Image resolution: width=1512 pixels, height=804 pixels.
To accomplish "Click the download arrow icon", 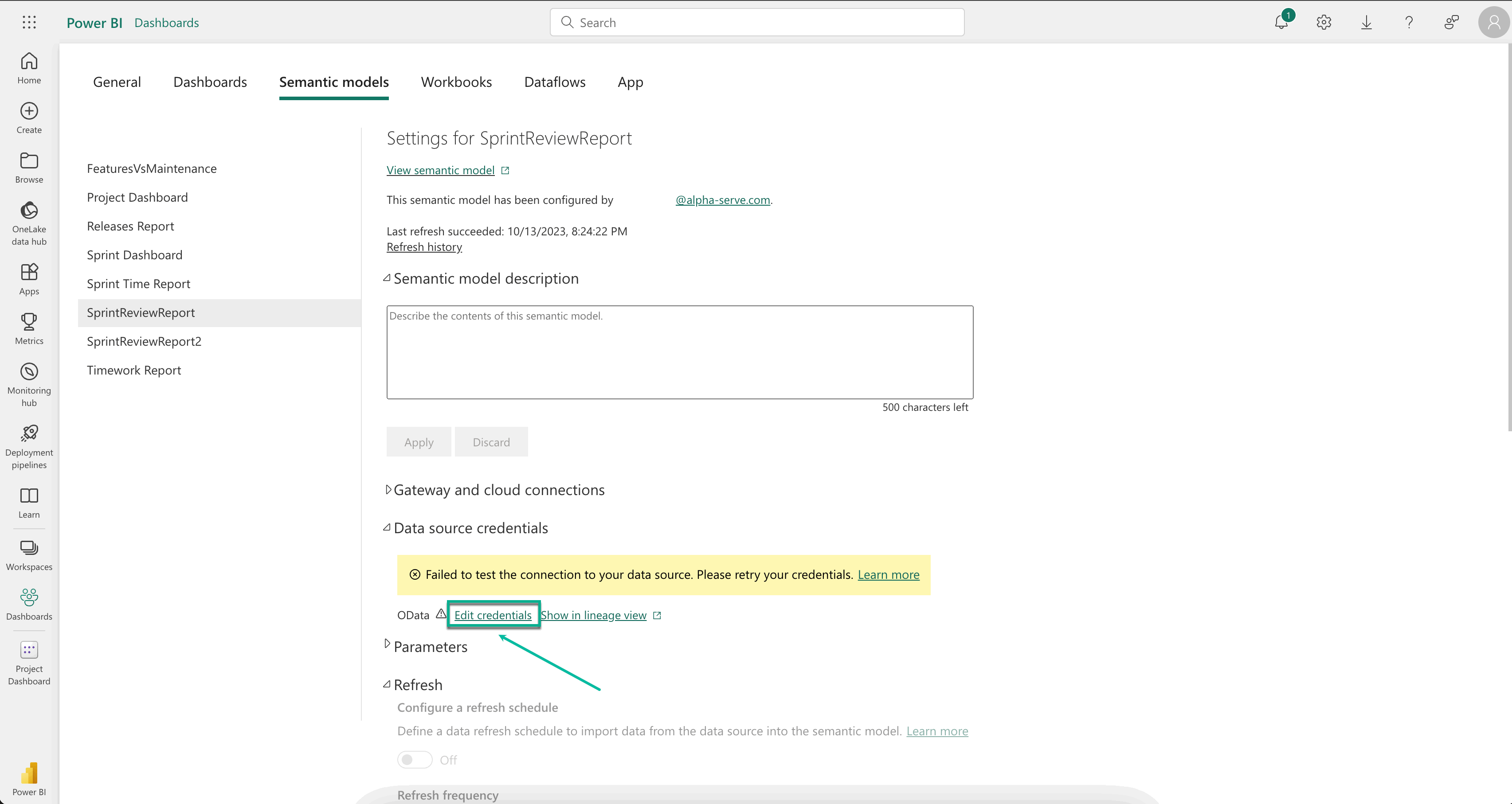I will coord(1367,22).
